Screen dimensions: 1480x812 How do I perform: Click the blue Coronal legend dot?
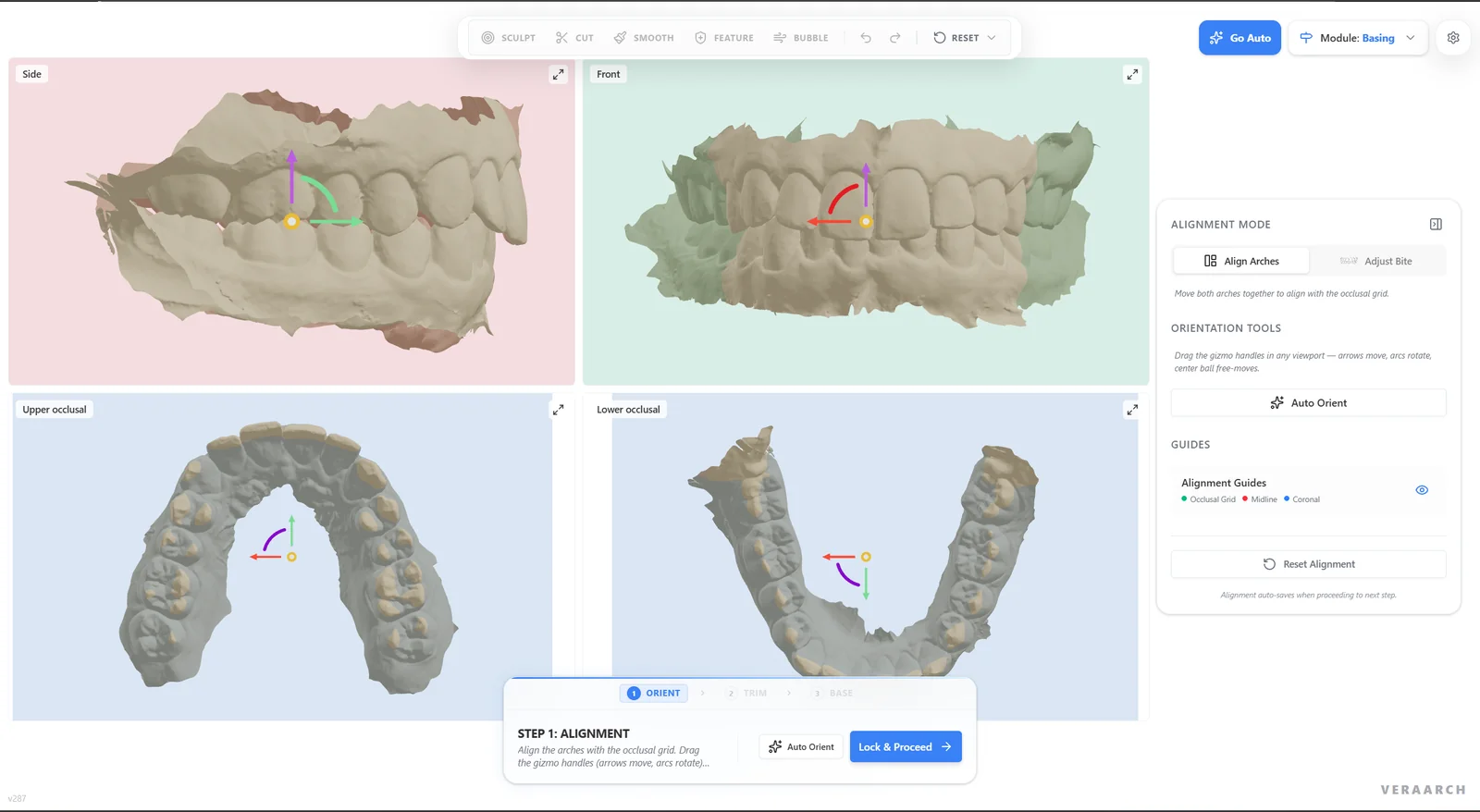[1287, 498]
